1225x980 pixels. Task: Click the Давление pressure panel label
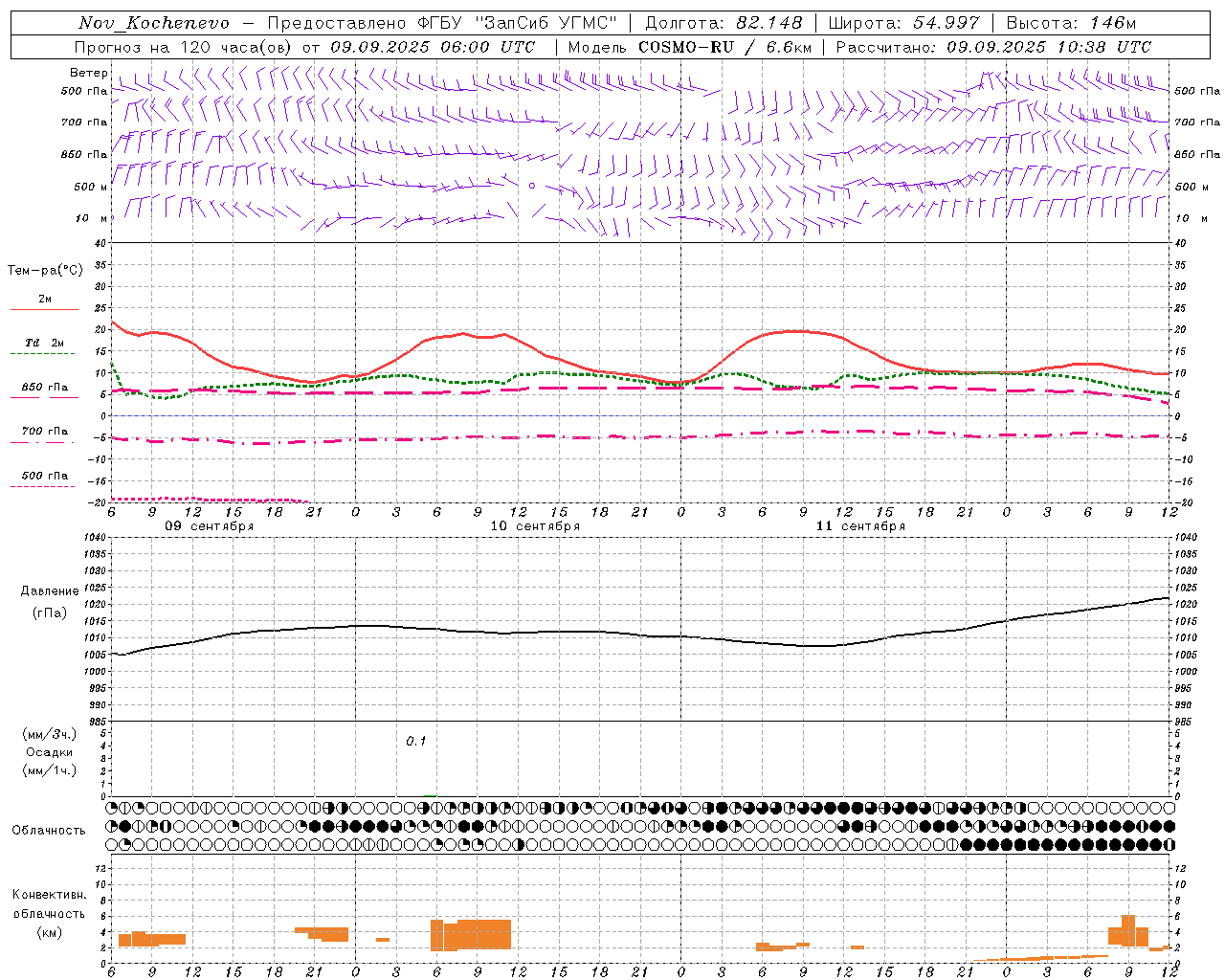(x=50, y=591)
